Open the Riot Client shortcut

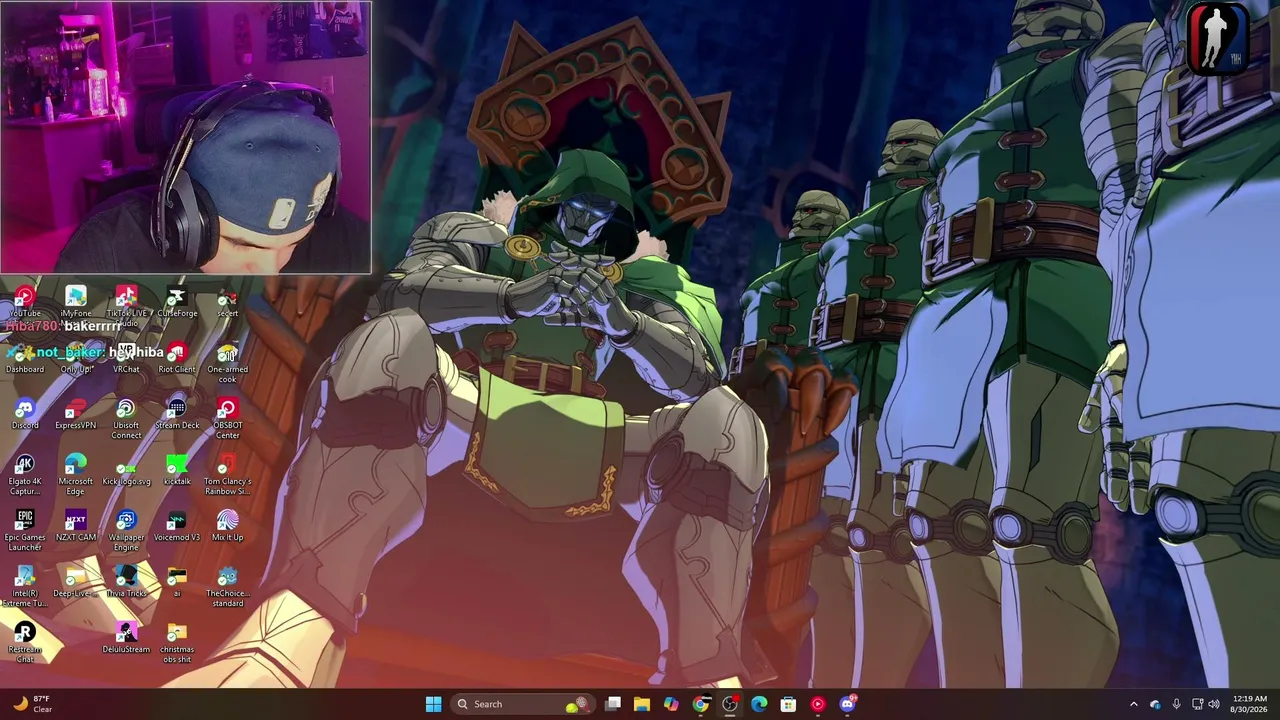tap(177, 358)
